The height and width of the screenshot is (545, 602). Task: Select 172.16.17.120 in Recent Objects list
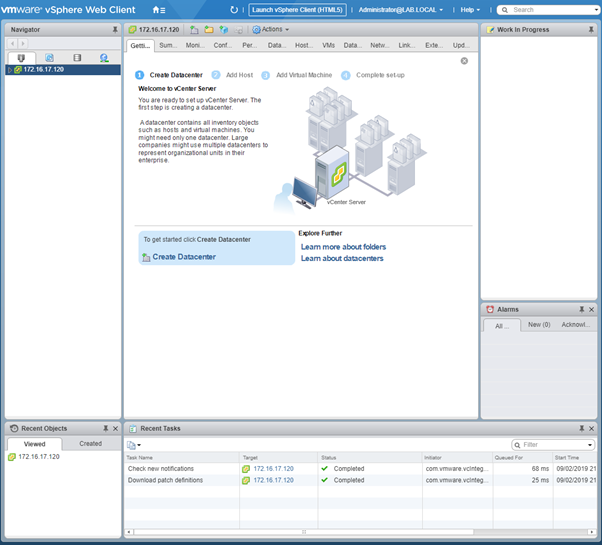point(39,457)
